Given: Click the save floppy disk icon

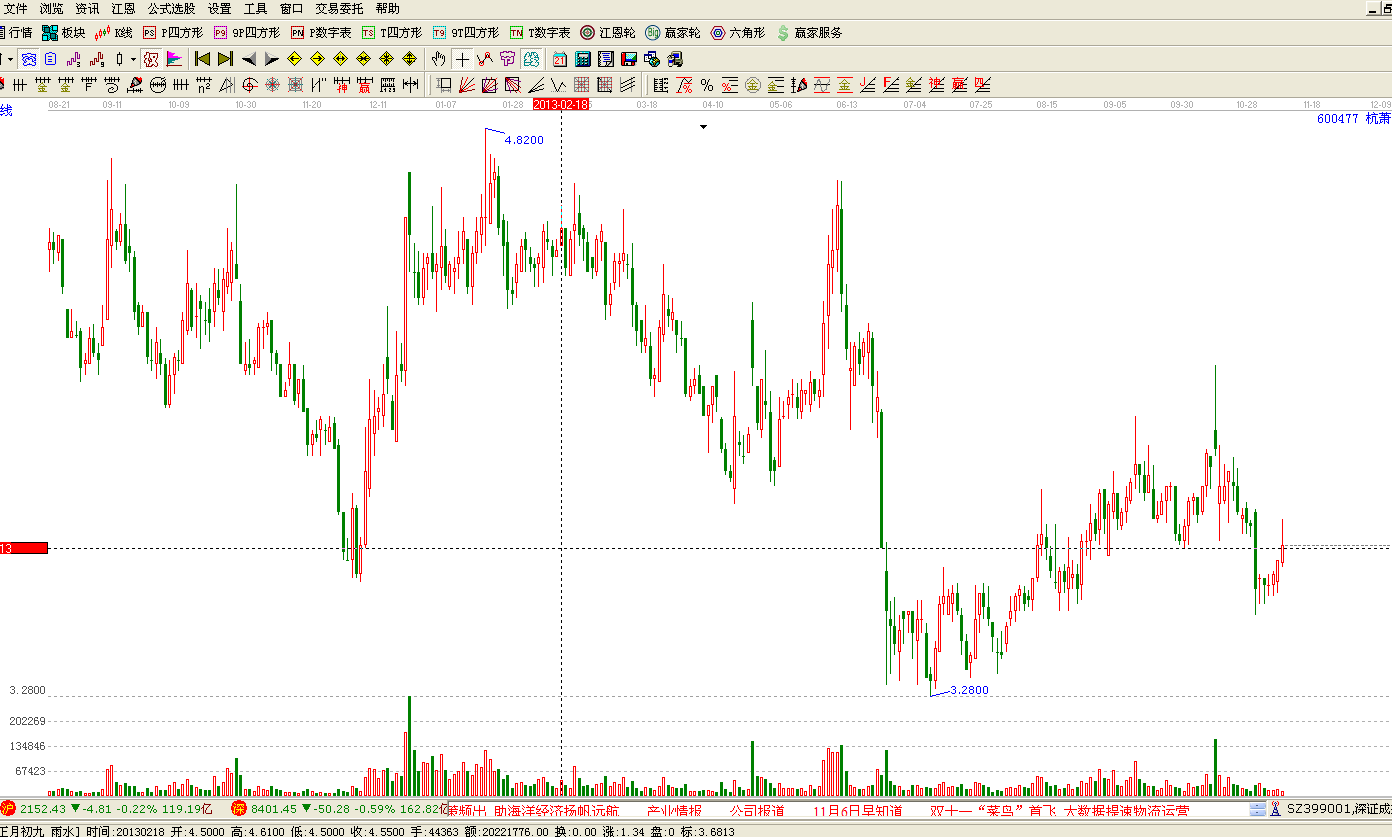Looking at the screenshot, I should coord(628,59).
